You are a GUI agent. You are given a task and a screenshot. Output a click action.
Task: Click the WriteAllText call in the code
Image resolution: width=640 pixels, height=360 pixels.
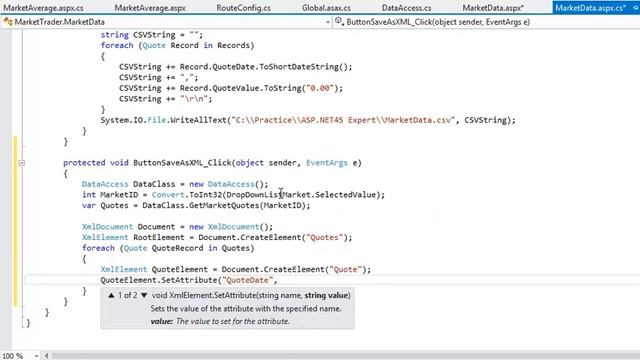click(198, 120)
